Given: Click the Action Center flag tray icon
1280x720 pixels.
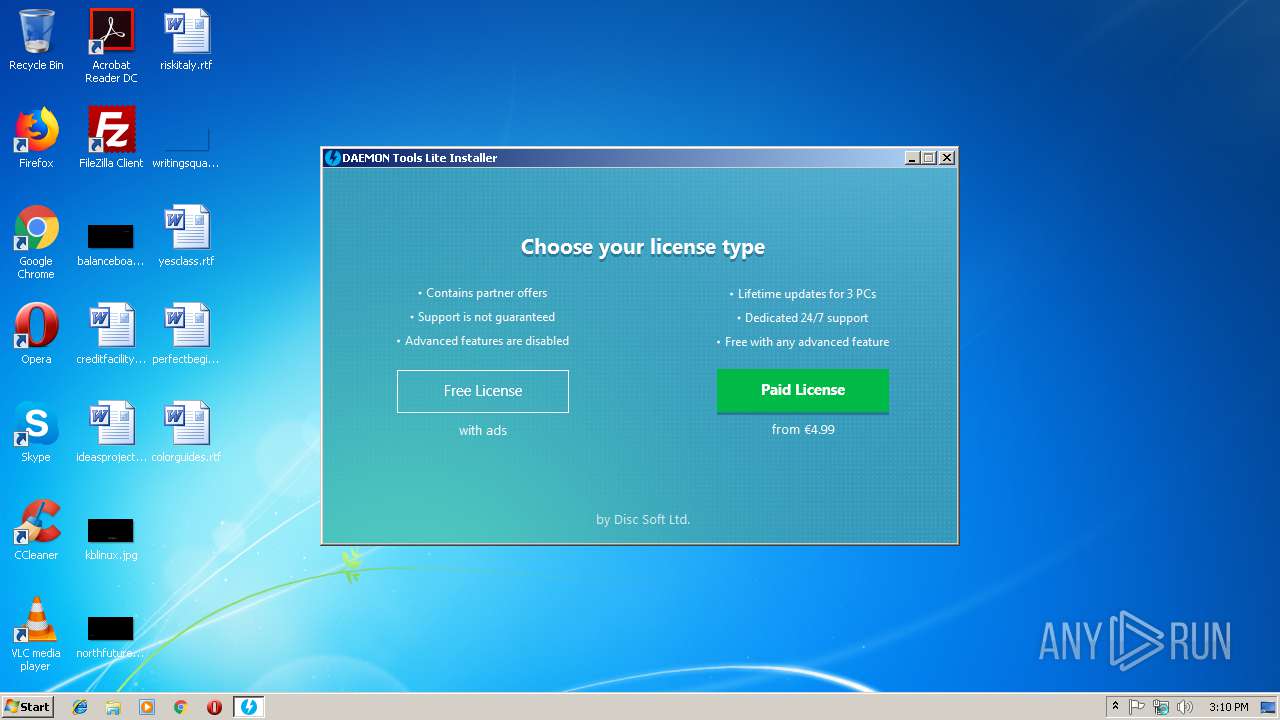Looking at the screenshot, I should (x=1137, y=707).
